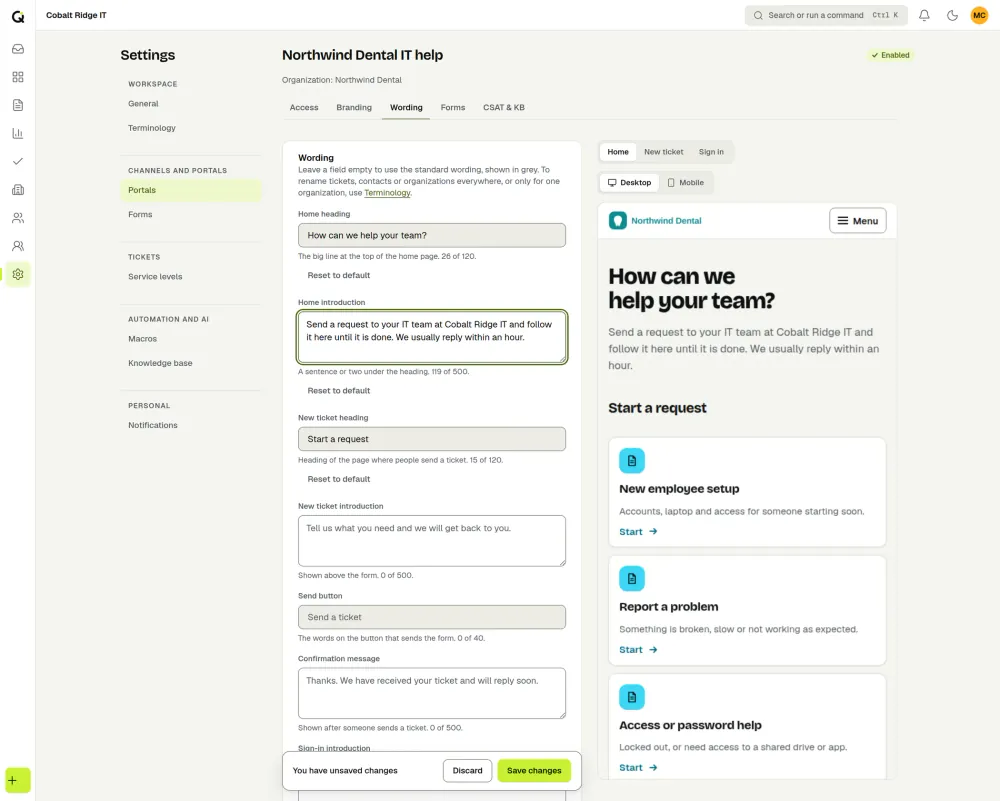This screenshot has height=801, width=1000.
Task: Open the notifications bell icon
Action: coord(924,15)
